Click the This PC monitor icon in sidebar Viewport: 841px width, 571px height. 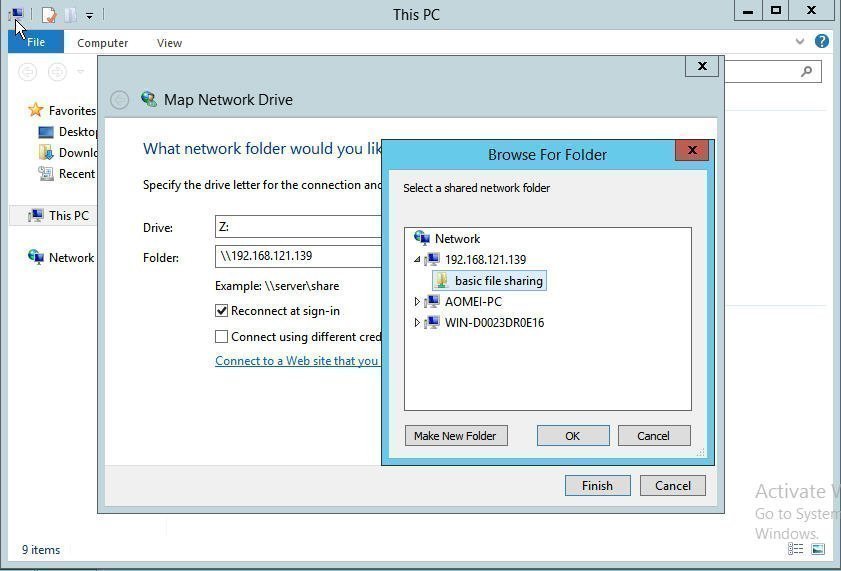(x=36, y=216)
